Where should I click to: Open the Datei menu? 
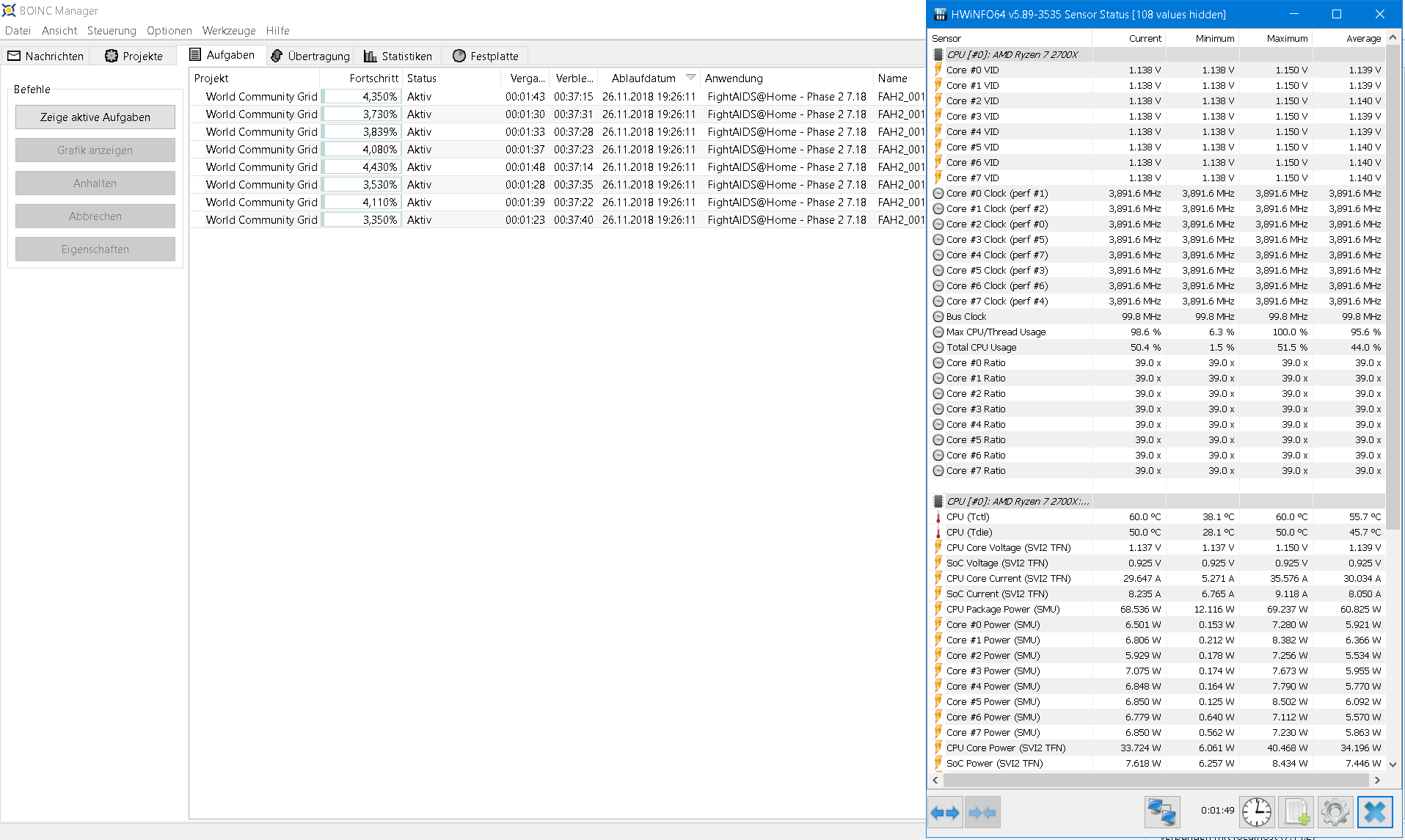[18, 31]
